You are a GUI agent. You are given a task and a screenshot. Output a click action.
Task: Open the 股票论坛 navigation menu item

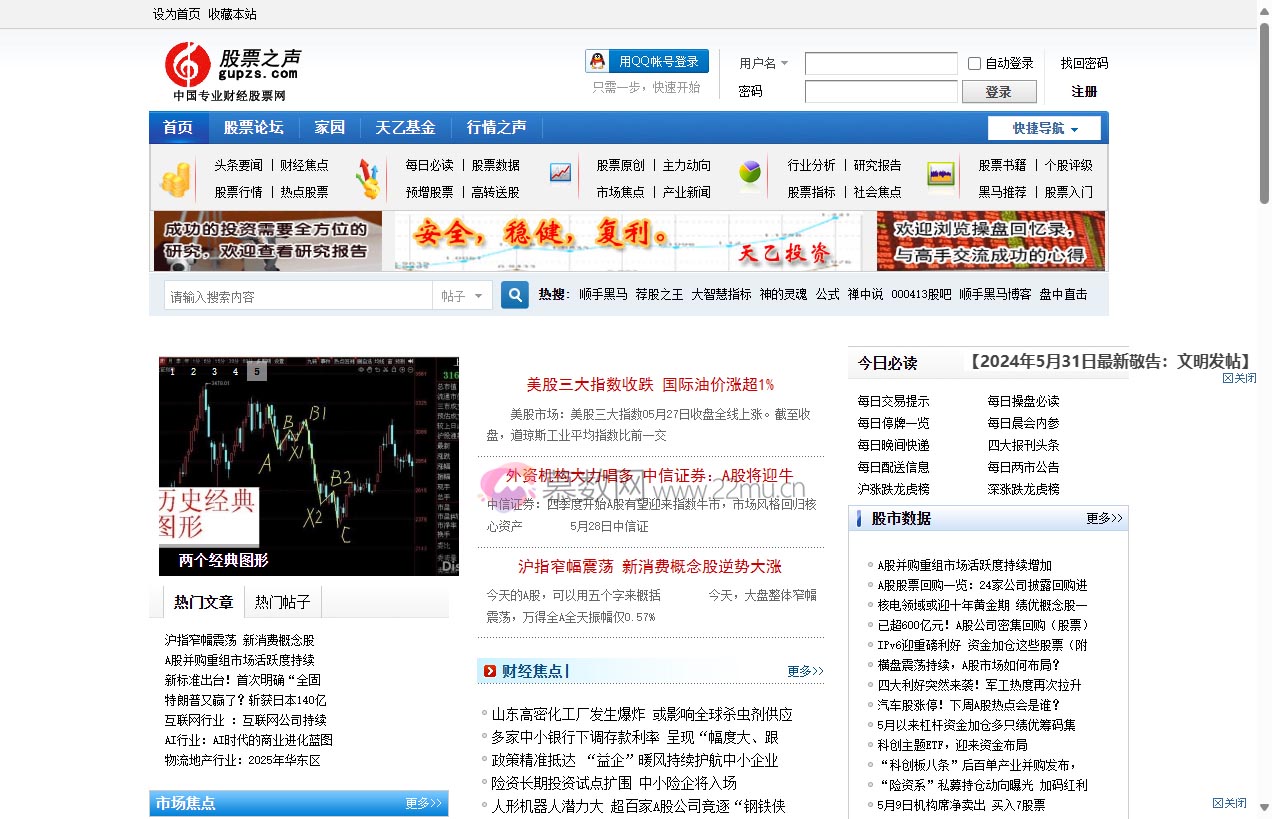[253, 128]
